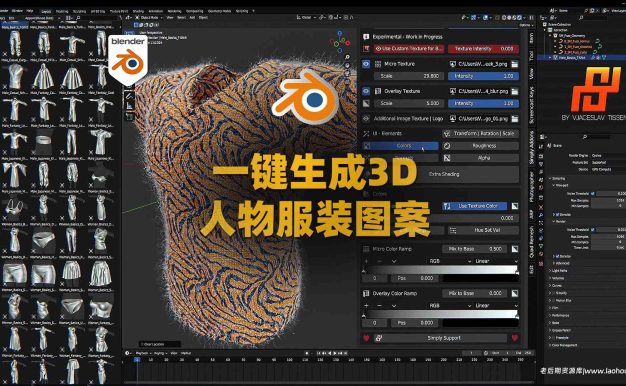The image size is (626, 386).
Task: Toggle Use Texture Color option
Action: [474, 206]
